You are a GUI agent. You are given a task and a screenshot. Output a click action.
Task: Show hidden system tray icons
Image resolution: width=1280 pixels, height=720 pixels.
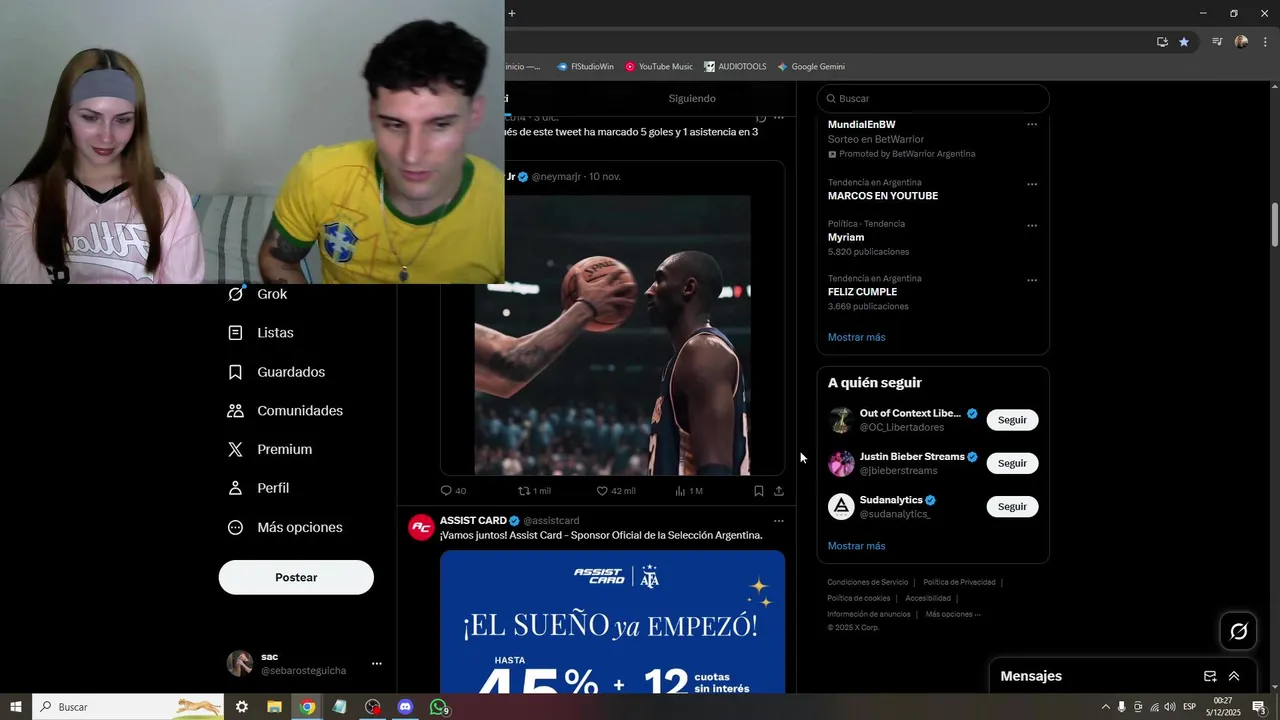(x=1105, y=707)
